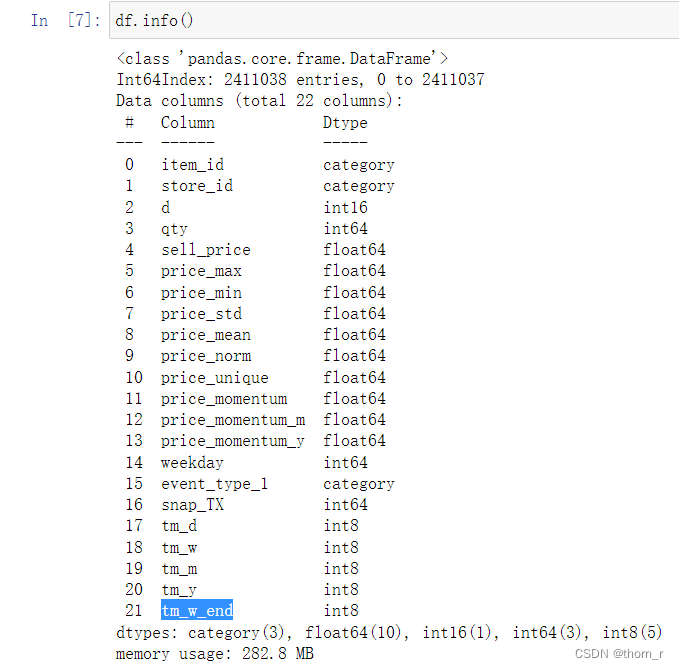Screen dimensions: 679x669
Task: Click the price_momentum_m column name
Action: coord(233,420)
